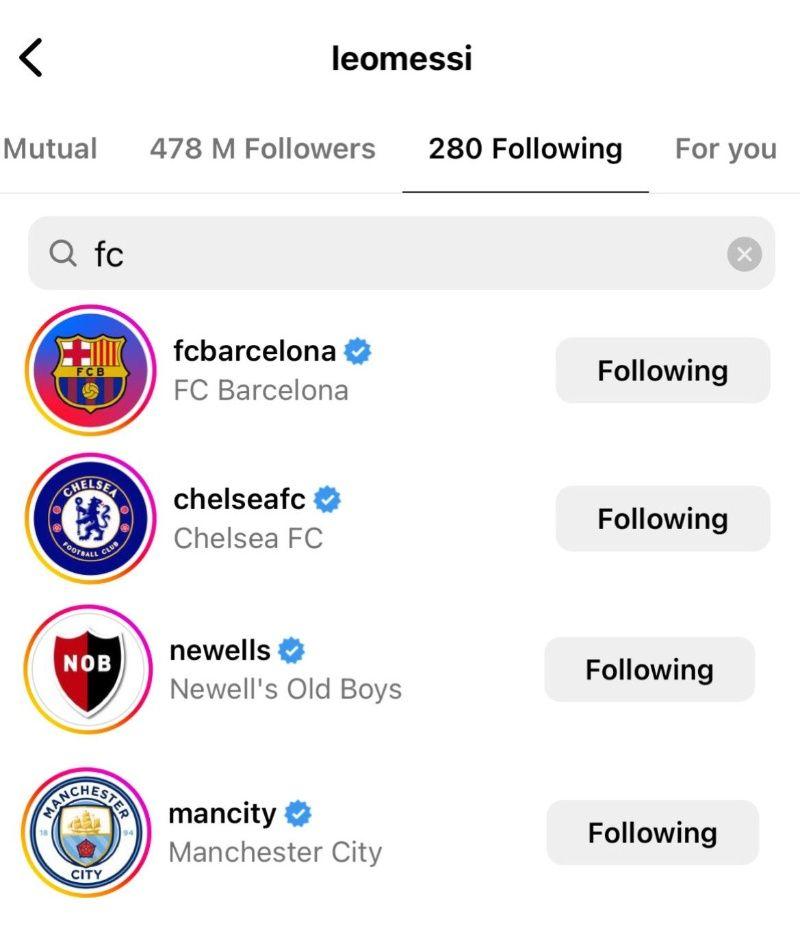Switch to the Mutual tab
This screenshot has height=926, width=800.
[50, 149]
